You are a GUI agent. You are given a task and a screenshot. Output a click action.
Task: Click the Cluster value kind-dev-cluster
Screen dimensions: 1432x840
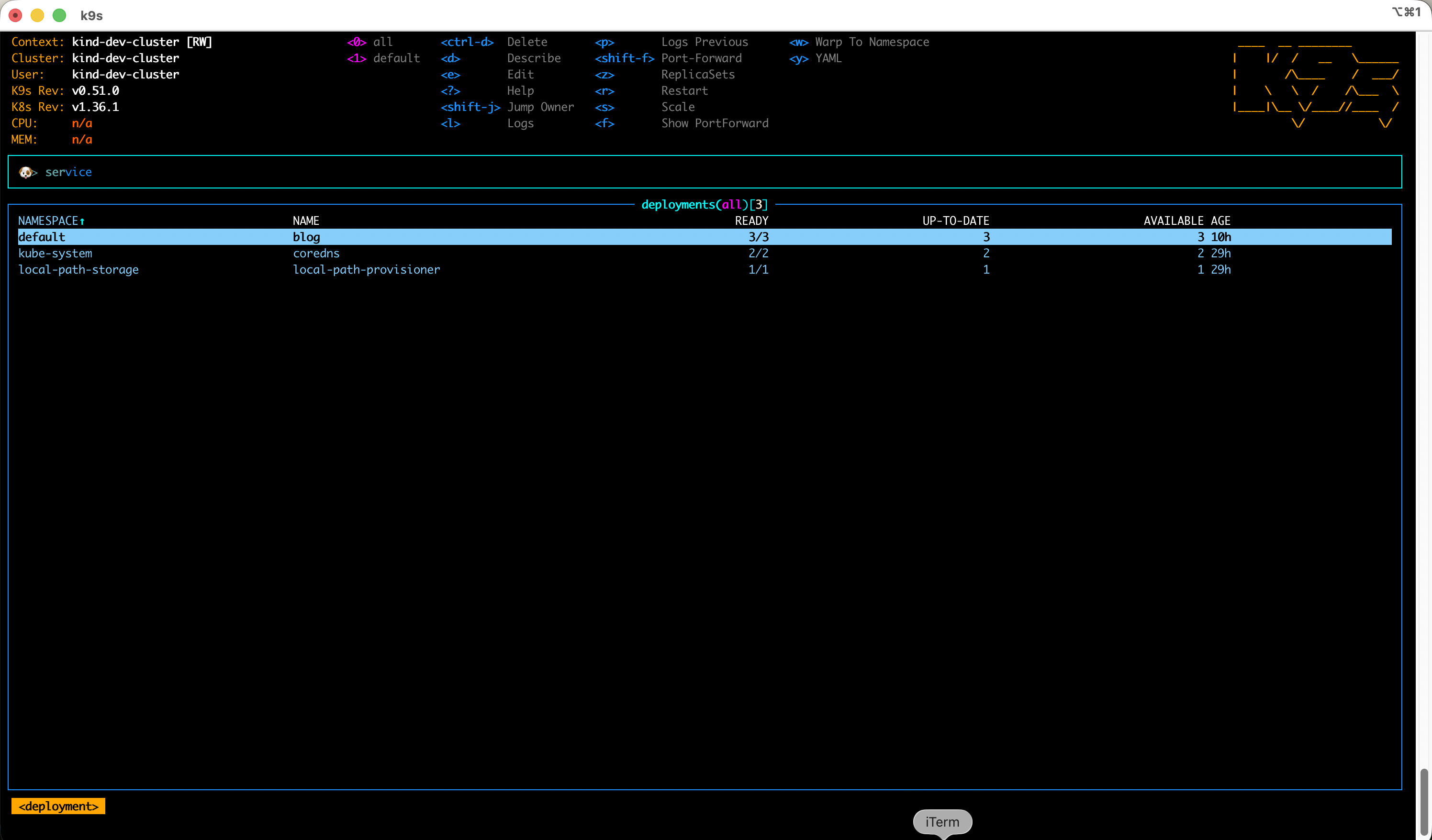(x=125, y=58)
